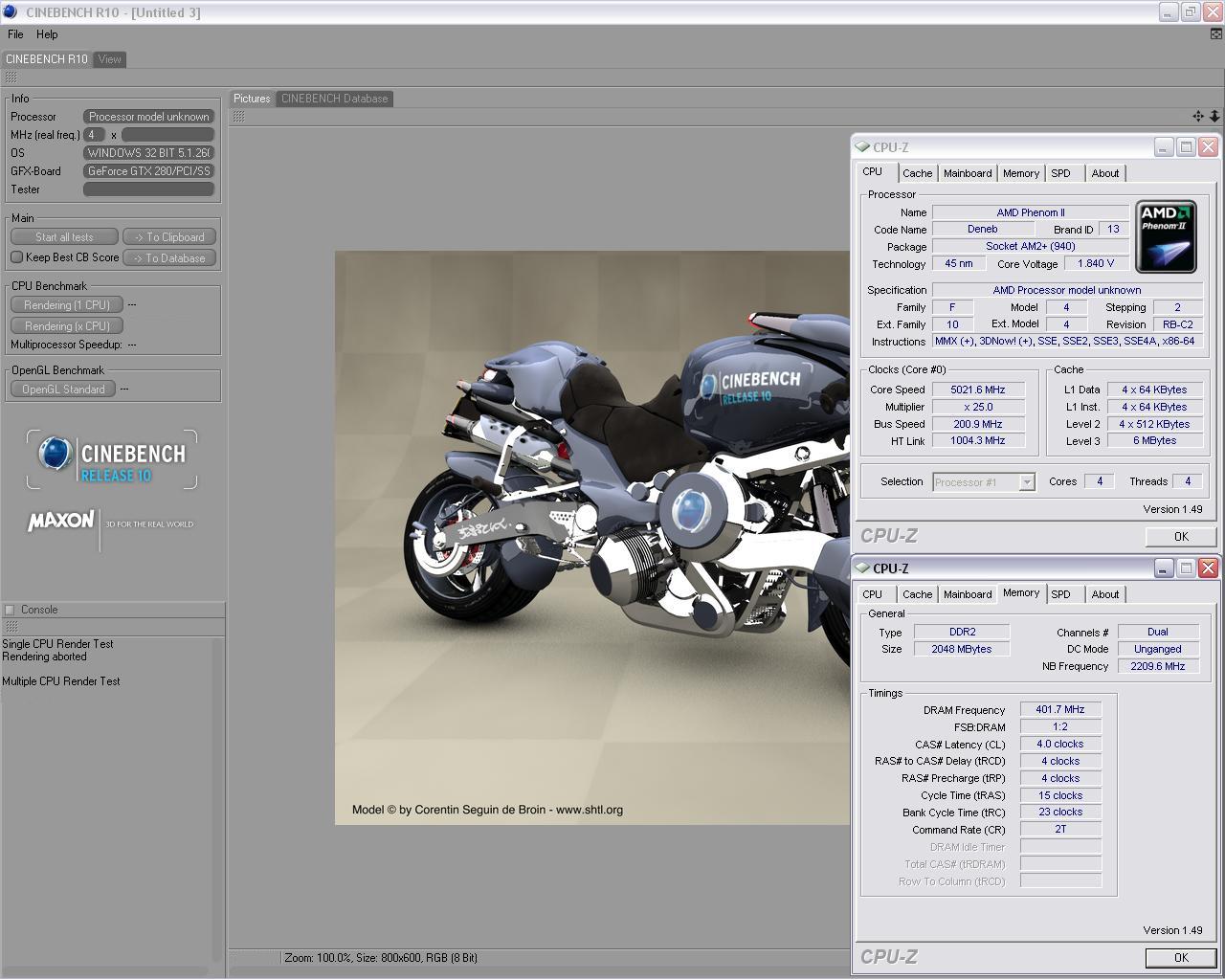Image resolution: width=1225 pixels, height=980 pixels.
Task: Click the grip handle under CINEBENCH R10 tab
Action: [x=11, y=77]
